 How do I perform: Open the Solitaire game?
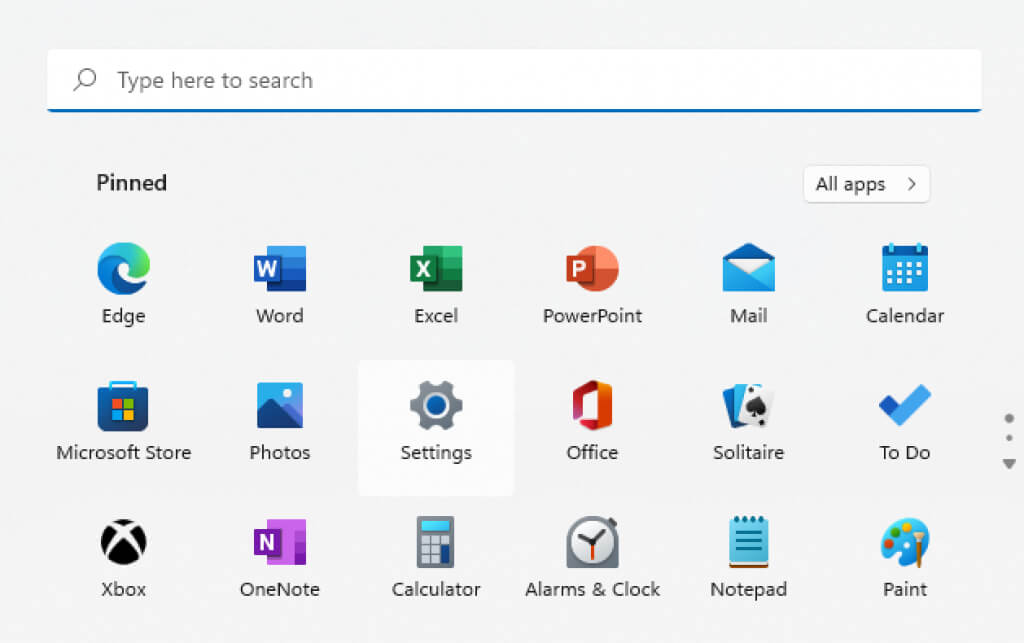[x=748, y=406]
